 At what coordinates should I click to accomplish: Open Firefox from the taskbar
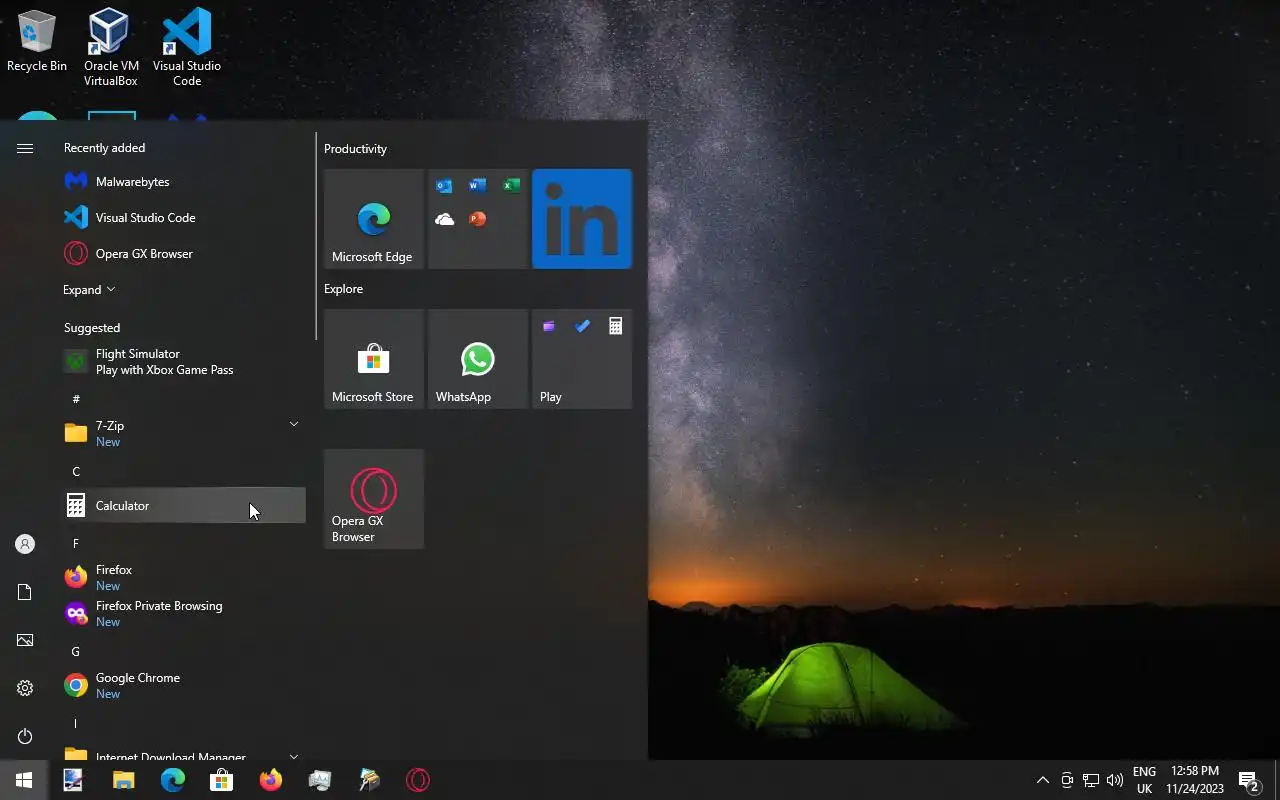click(271, 780)
